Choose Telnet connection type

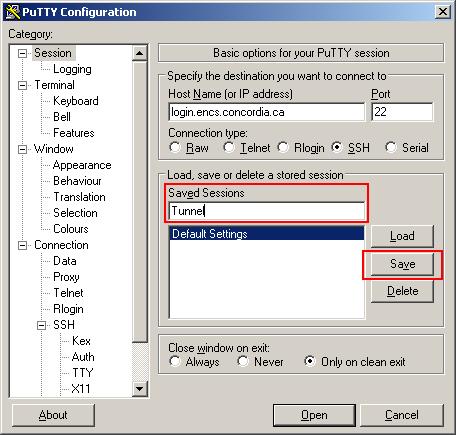tap(229, 147)
